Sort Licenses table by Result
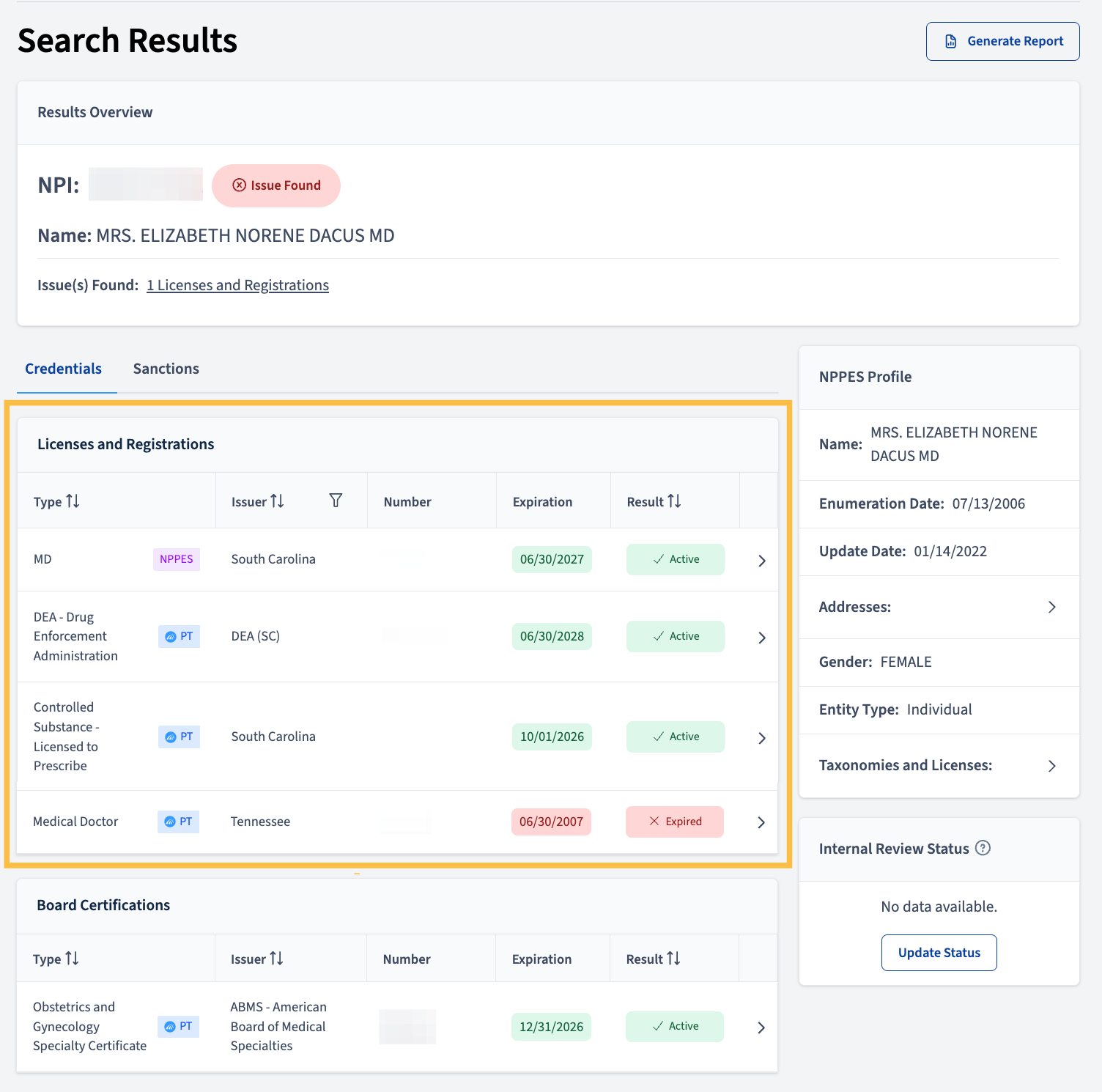Screen dimensions: 1102x1092 coord(674,501)
